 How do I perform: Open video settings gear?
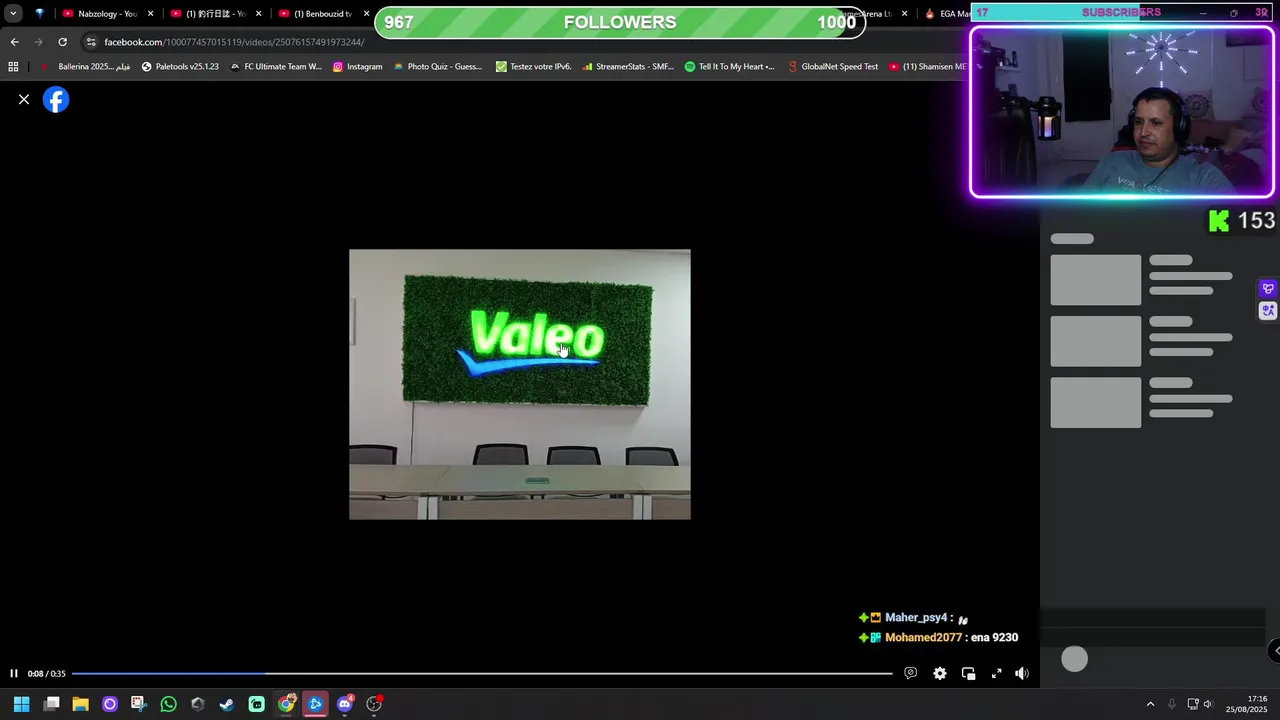[940, 673]
